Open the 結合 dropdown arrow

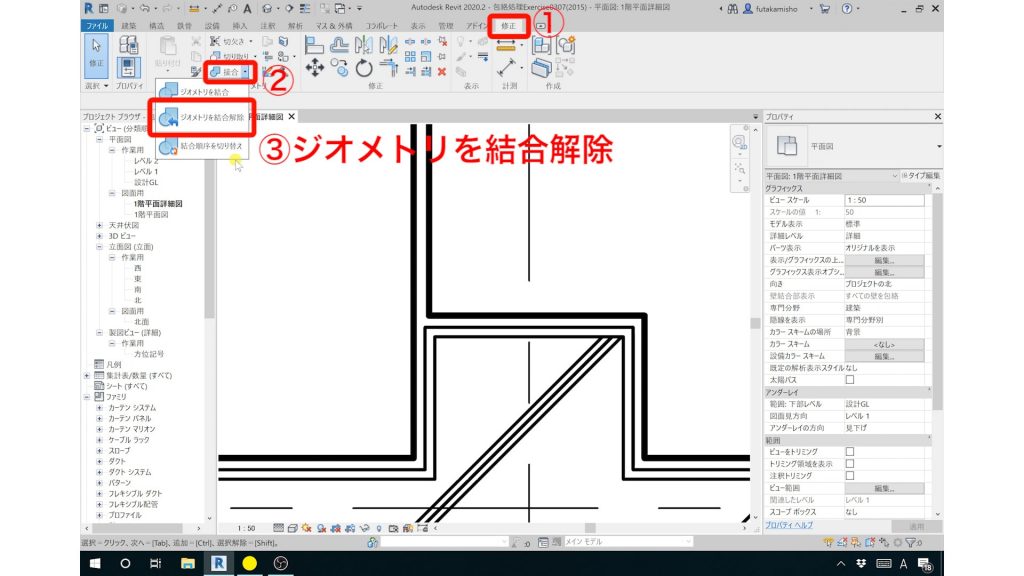tap(245, 71)
